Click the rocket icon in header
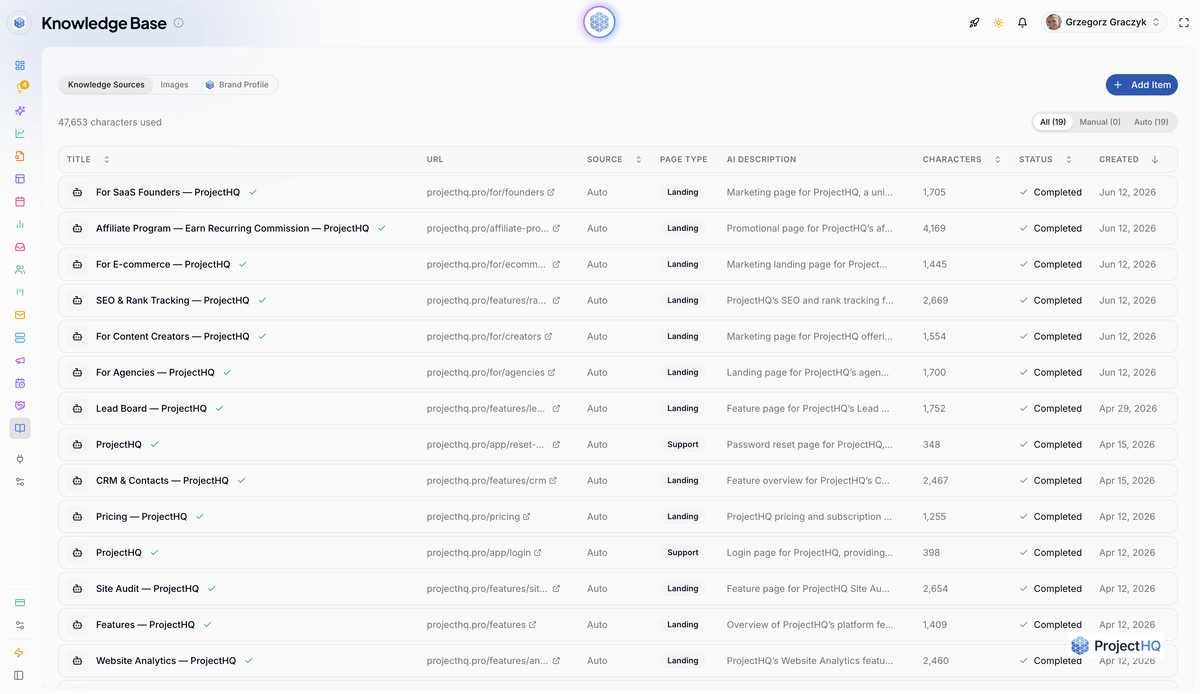Screen dimensions: 1200x694 [974, 22]
